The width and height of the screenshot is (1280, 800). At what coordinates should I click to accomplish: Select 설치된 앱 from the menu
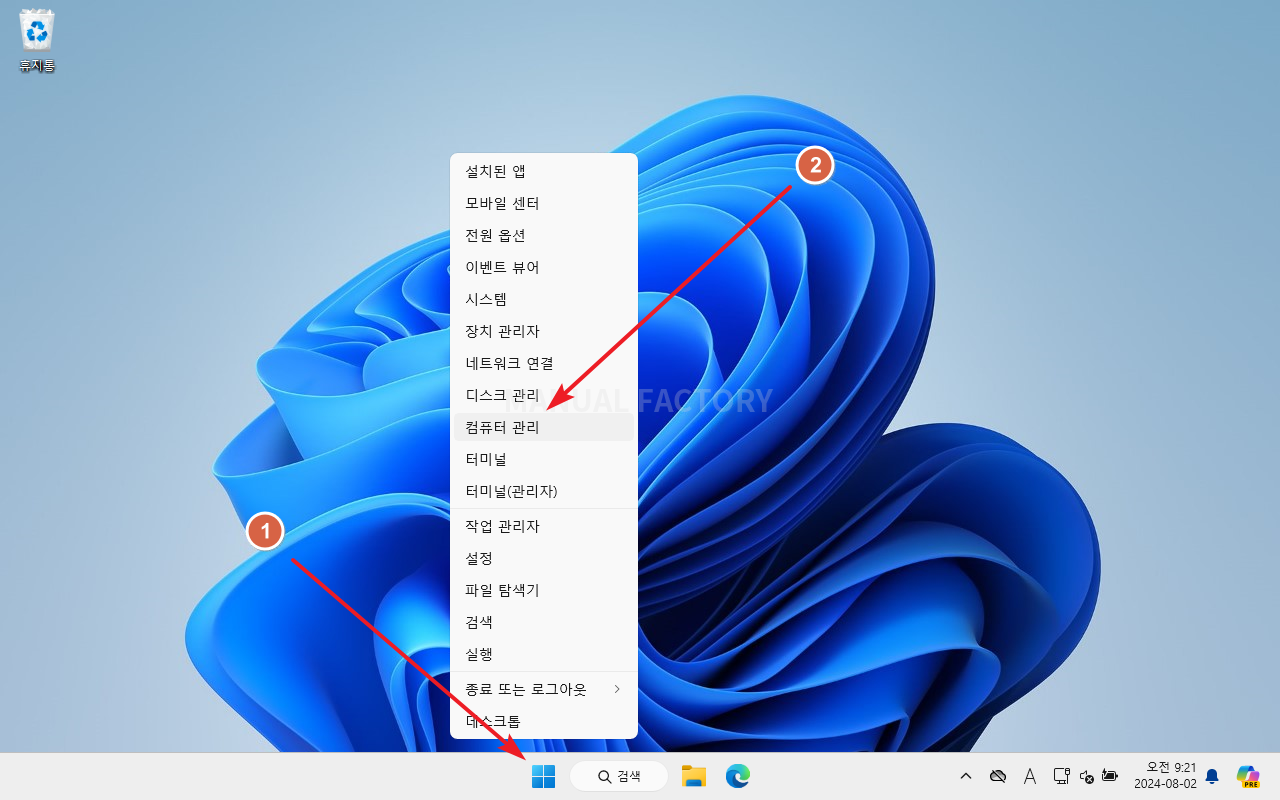point(544,172)
